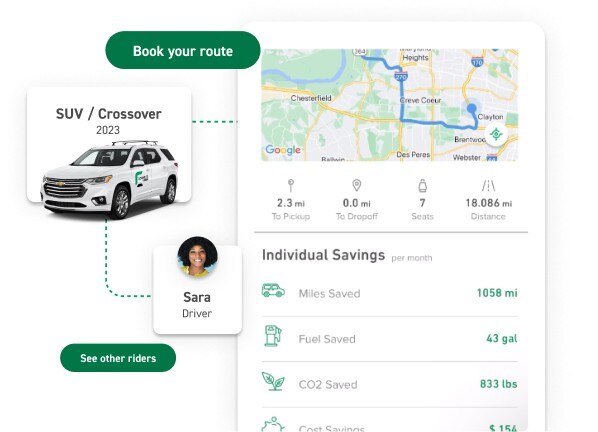Open Sara's driver profile photo
The width and height of the screenshot is (598, 432).
[x=197, y=257]
